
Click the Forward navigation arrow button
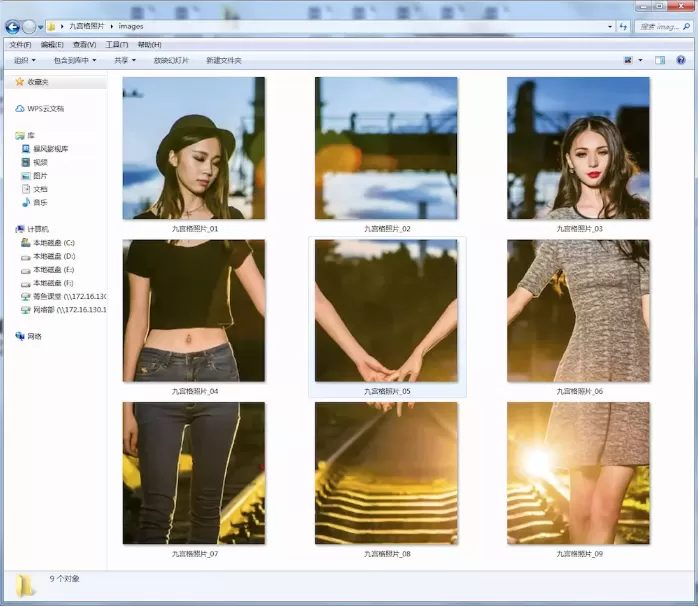click(28, 27)
